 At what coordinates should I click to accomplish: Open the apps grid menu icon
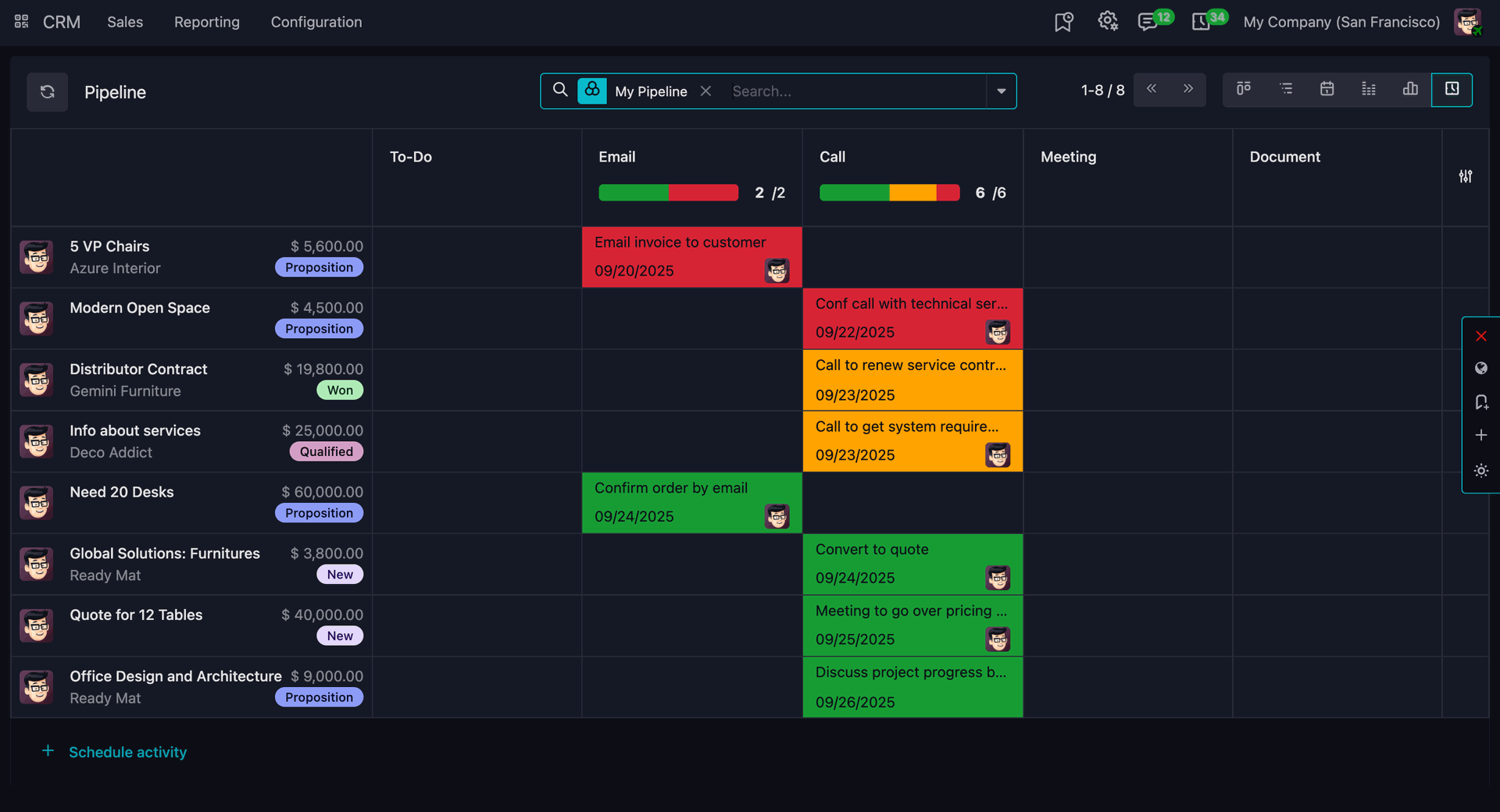click(22, 22)
